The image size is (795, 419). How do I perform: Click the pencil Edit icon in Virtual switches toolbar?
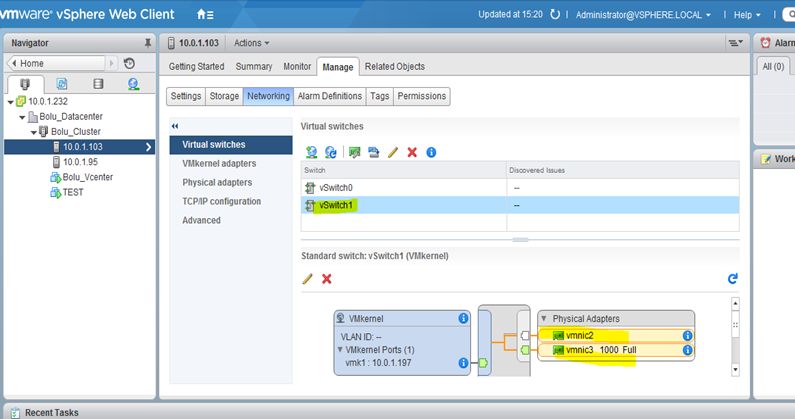click(x=393, y=152)
